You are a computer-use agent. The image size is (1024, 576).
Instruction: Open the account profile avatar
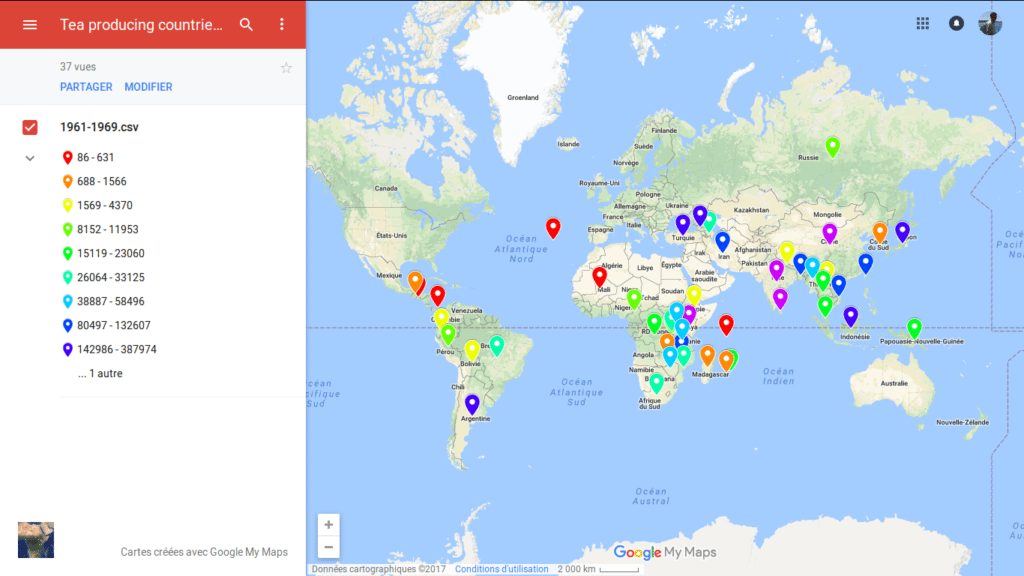click(x=990, y=24)
